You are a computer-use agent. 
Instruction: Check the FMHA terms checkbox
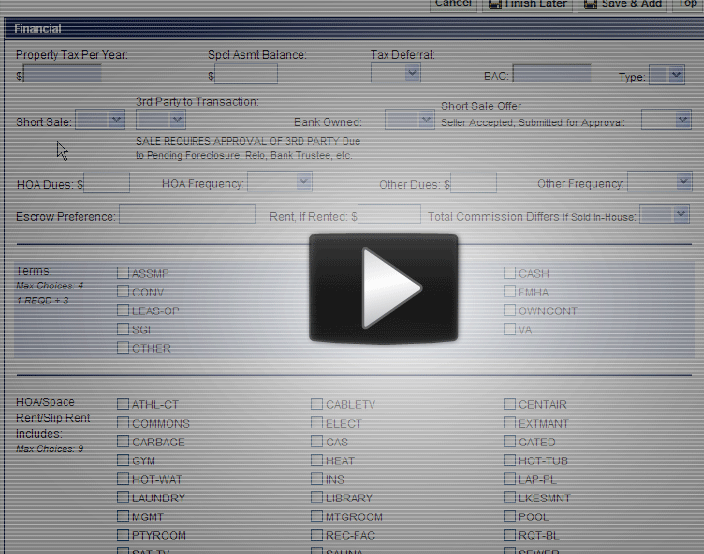coord(510,291)
